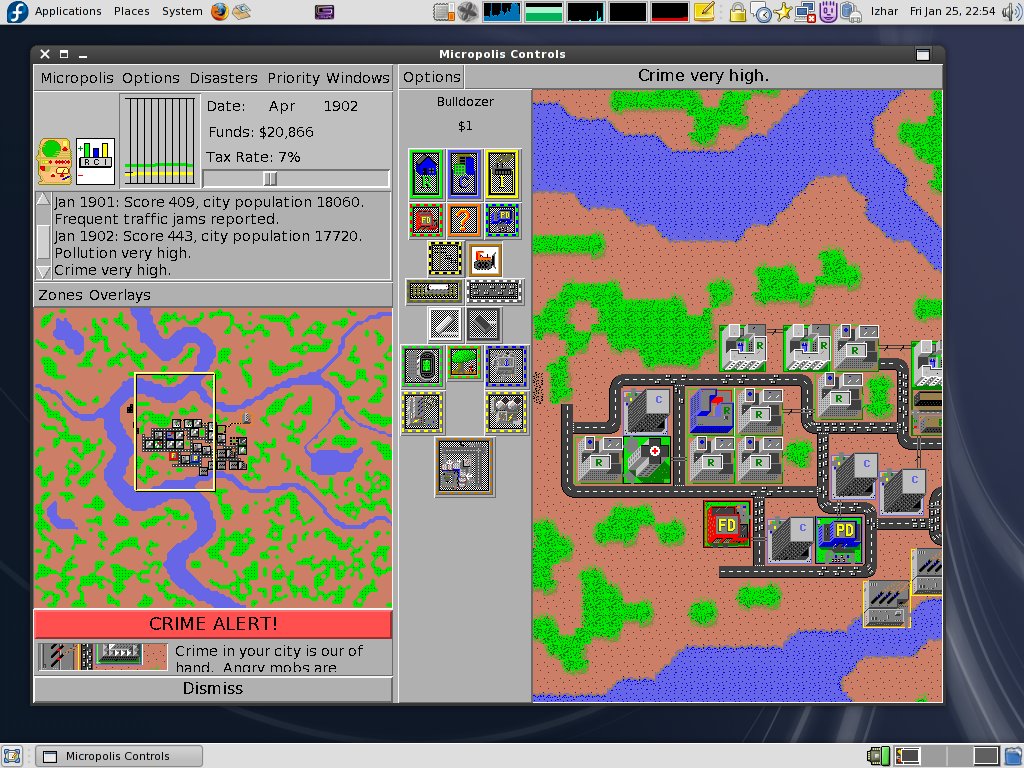
Task: Select the power line wire tool
Action: (x=445, y=259)
